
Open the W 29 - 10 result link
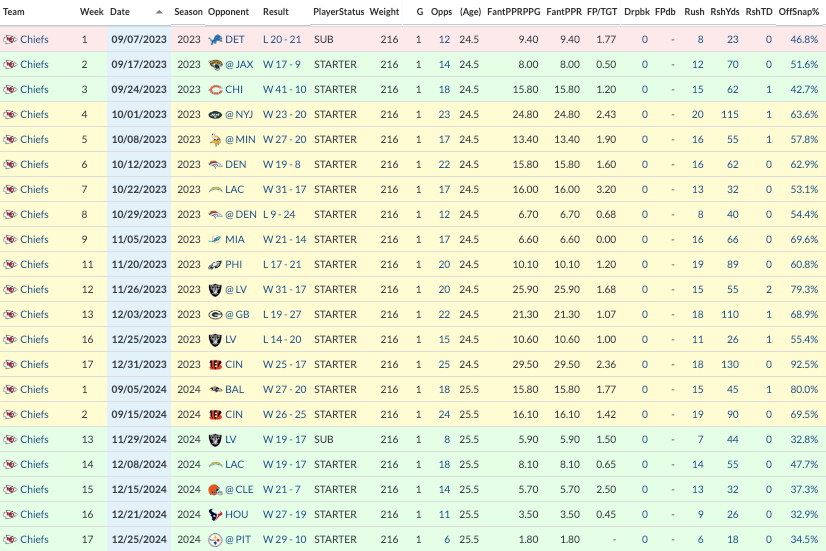(x=284, y=539)
